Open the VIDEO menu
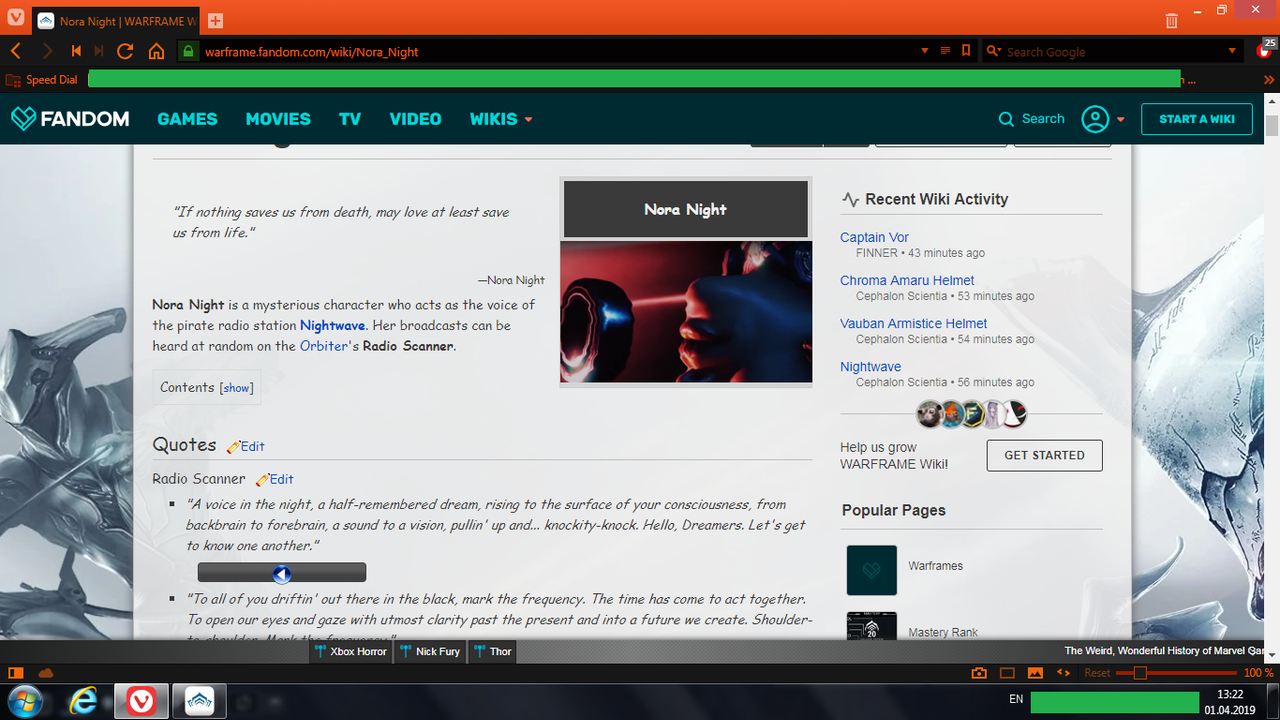The height and width of the screenshot is (720, 1280). coord(415,119)
